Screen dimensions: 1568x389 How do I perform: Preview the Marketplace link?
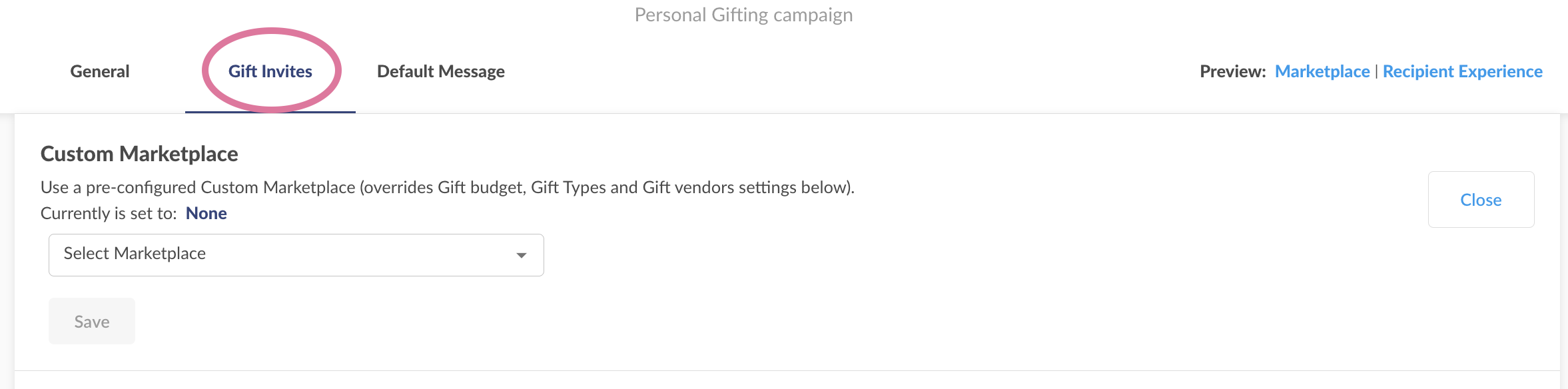(1322, 71)
